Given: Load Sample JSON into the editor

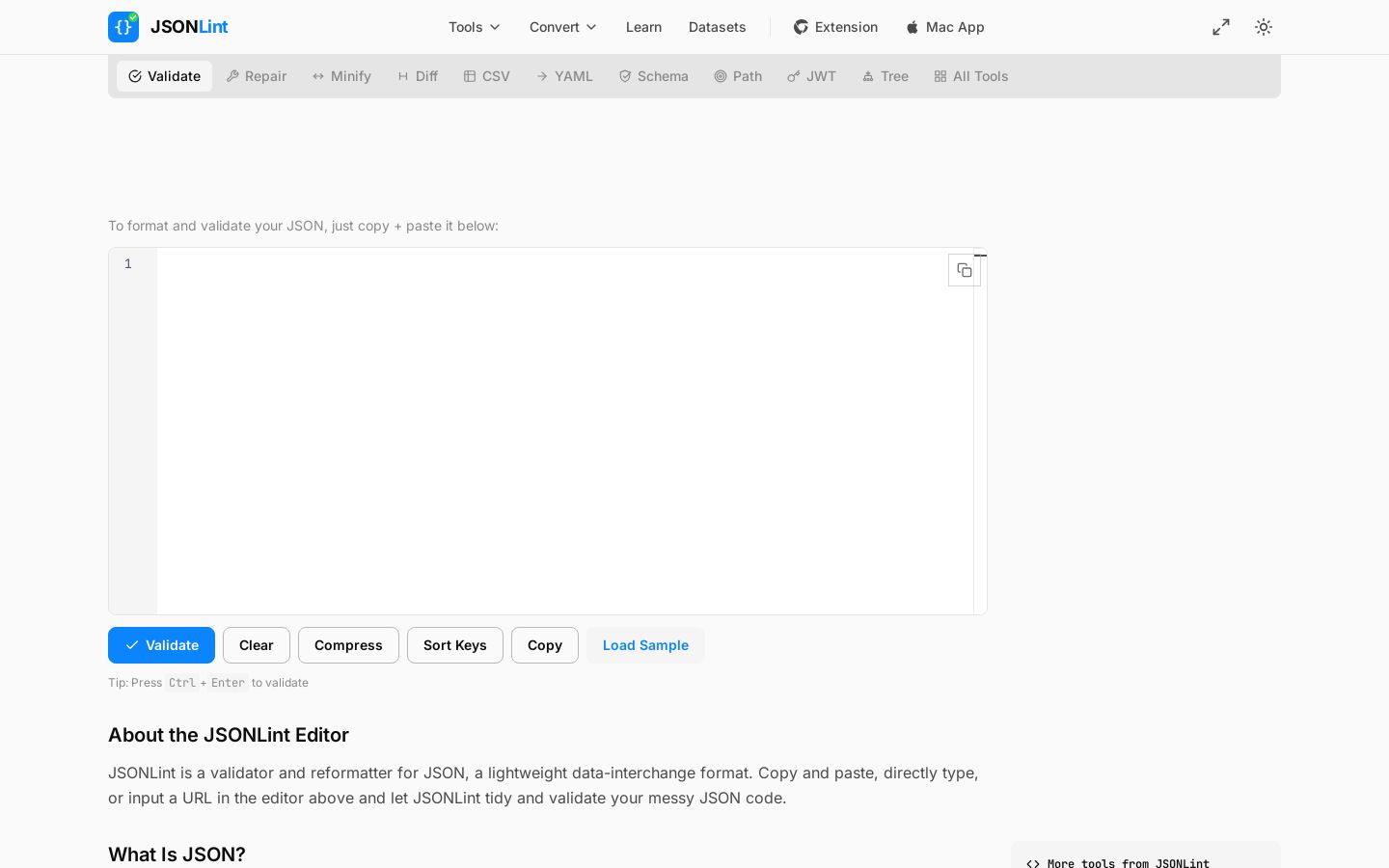Looking at the screenshot, I should click(x=645, y=645).
